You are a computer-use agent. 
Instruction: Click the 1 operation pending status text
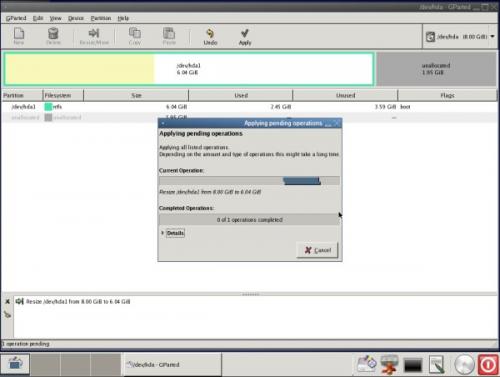[x=26, y=344]
